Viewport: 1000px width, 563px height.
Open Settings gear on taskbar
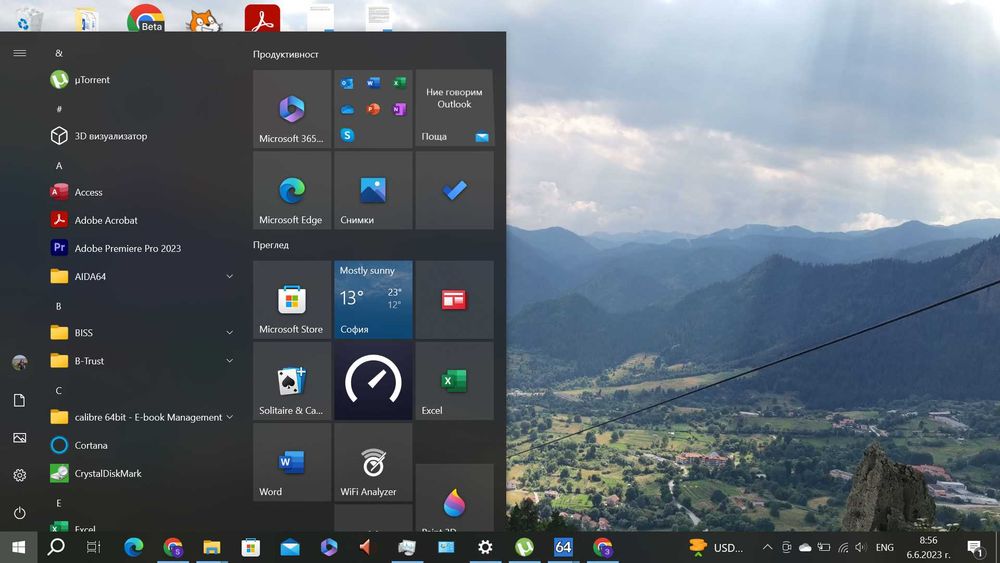pyautogui.click(x=485, y=547)
